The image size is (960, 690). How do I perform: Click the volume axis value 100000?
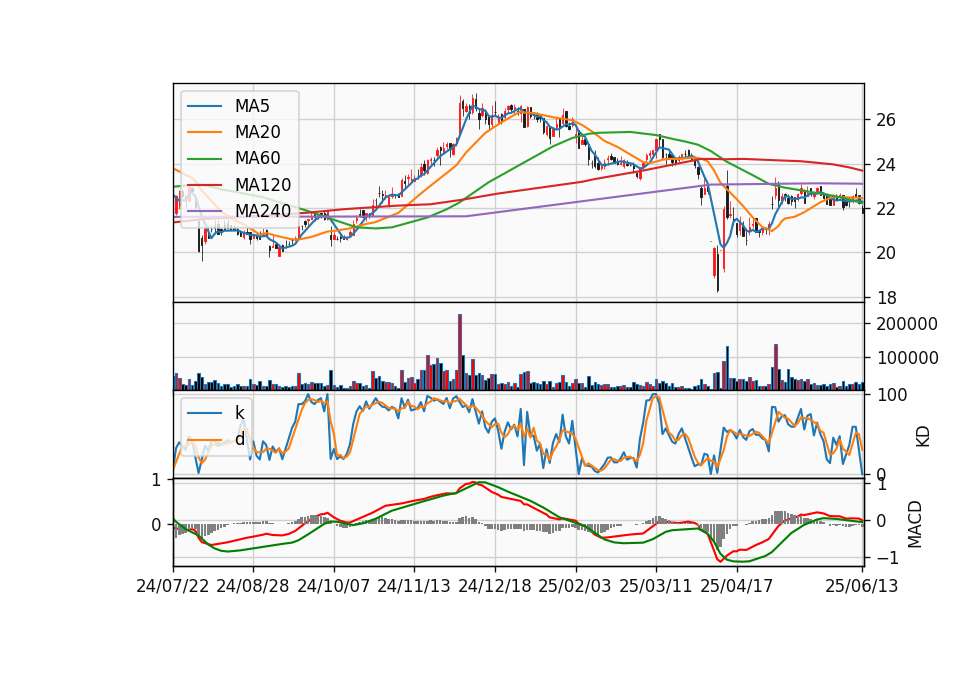tap(907, 358)
